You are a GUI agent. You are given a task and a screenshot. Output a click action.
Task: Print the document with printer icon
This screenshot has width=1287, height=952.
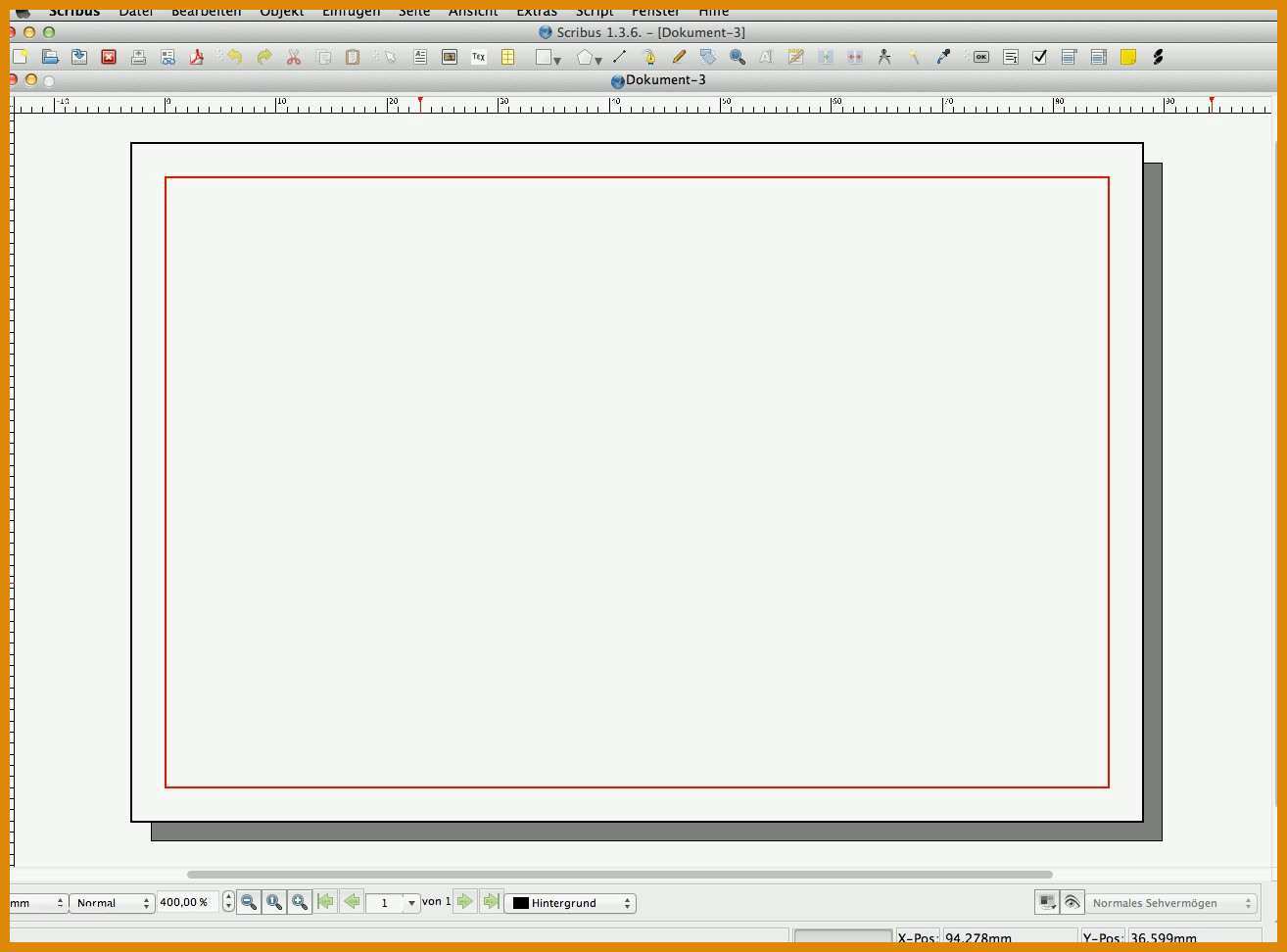(x=138, y=57)
